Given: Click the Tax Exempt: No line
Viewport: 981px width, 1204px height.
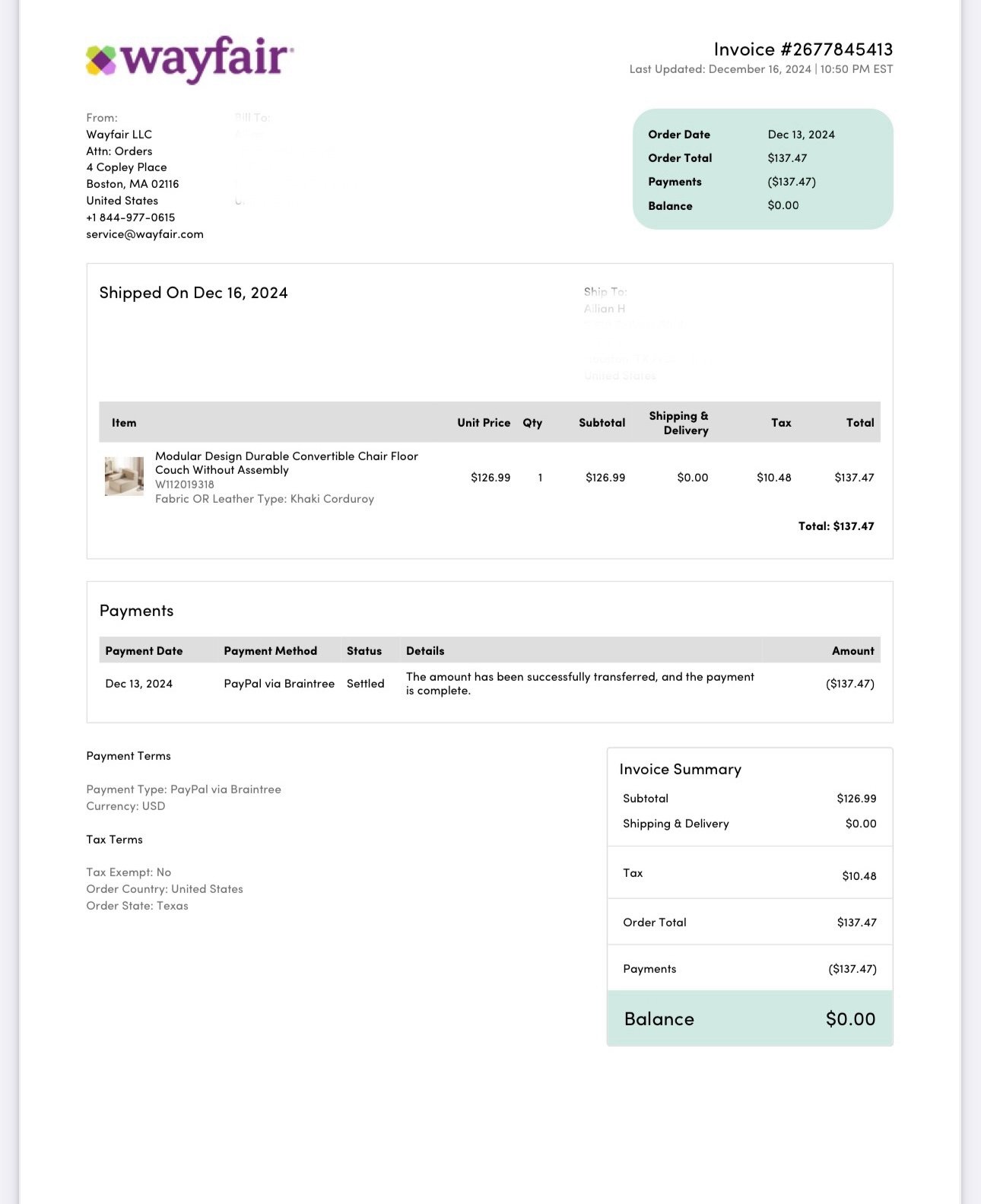Looking at the screenshot, I should pos(129,872).
